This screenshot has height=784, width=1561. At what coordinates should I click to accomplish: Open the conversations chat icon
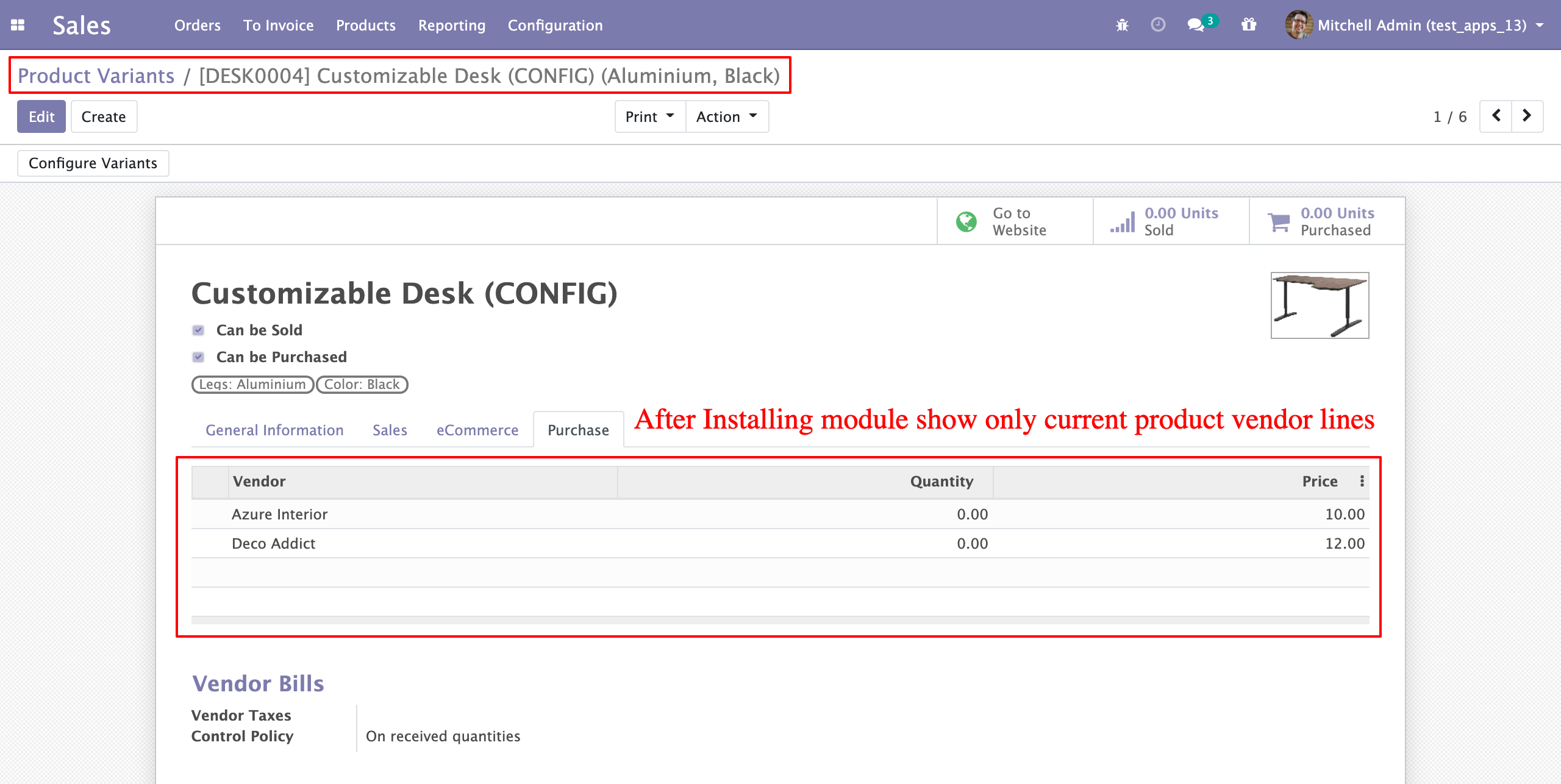coord(1196,25)
